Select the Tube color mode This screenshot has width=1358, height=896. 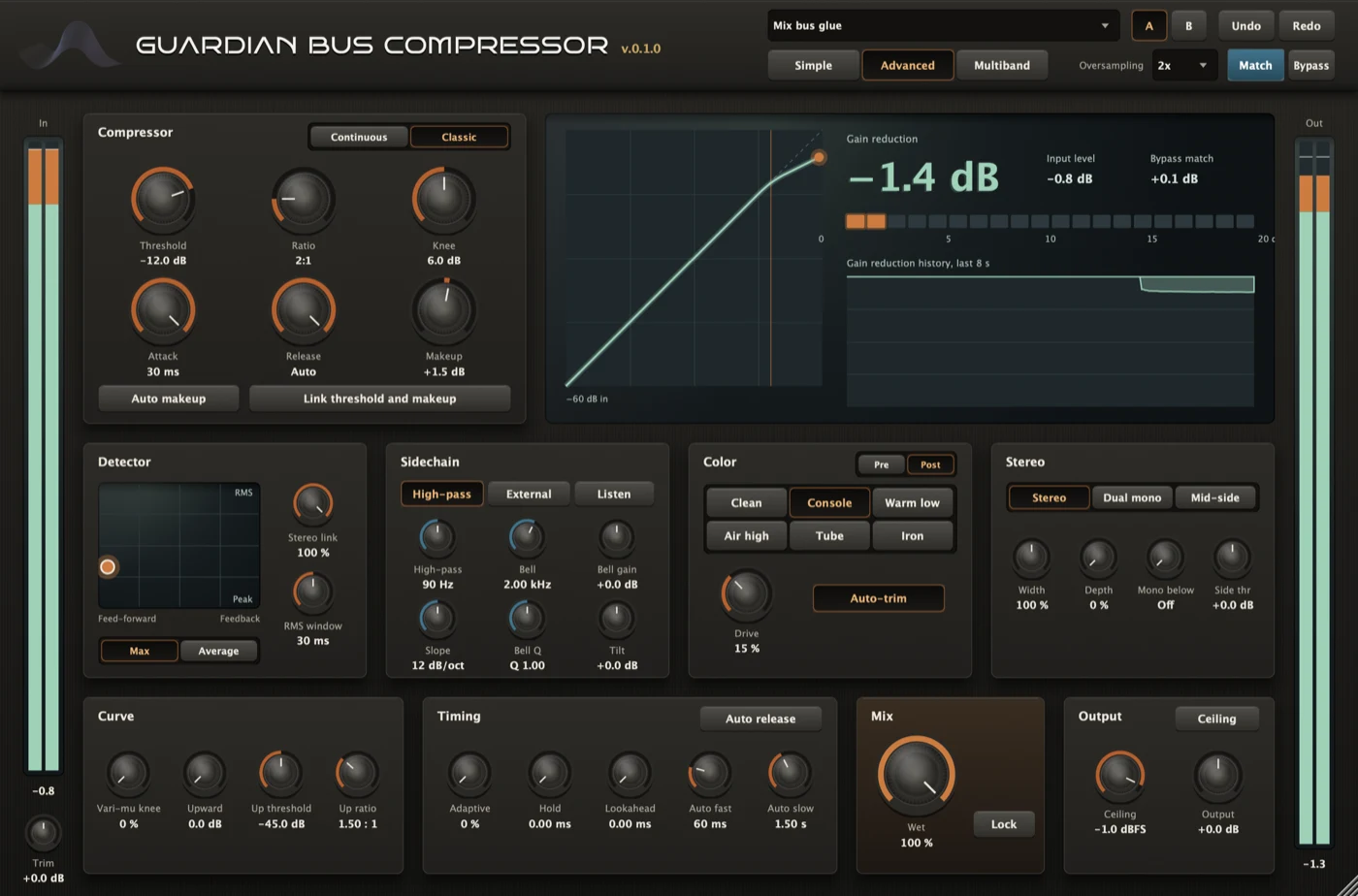(829, 535)
